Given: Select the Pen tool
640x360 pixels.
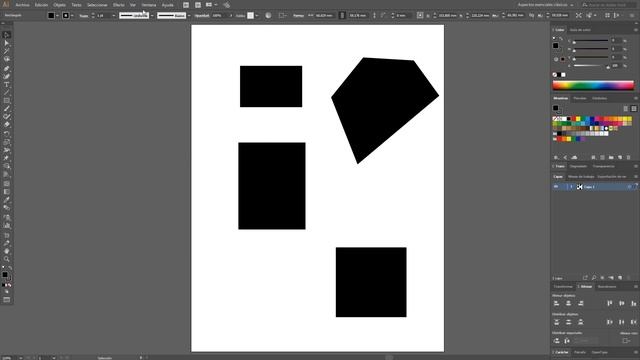Looking at the screenshot, I should [x=7, y=68].
